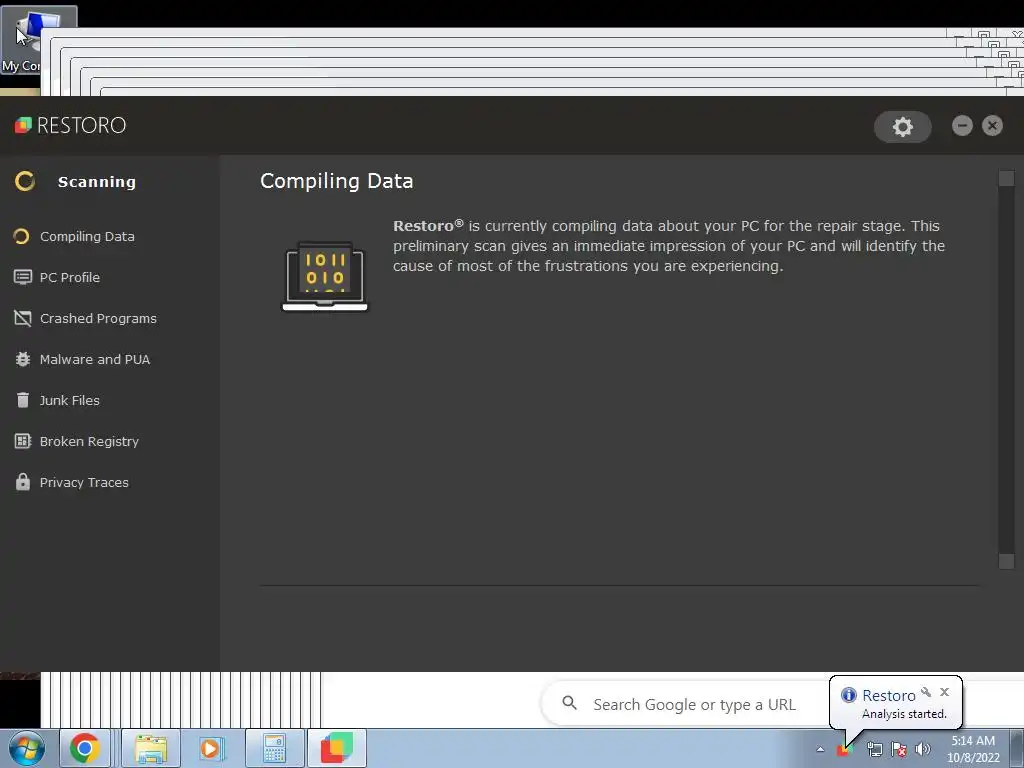Open Broken Registry section
This screenshot has height=768, width=1024.
[x=89, y=441]
